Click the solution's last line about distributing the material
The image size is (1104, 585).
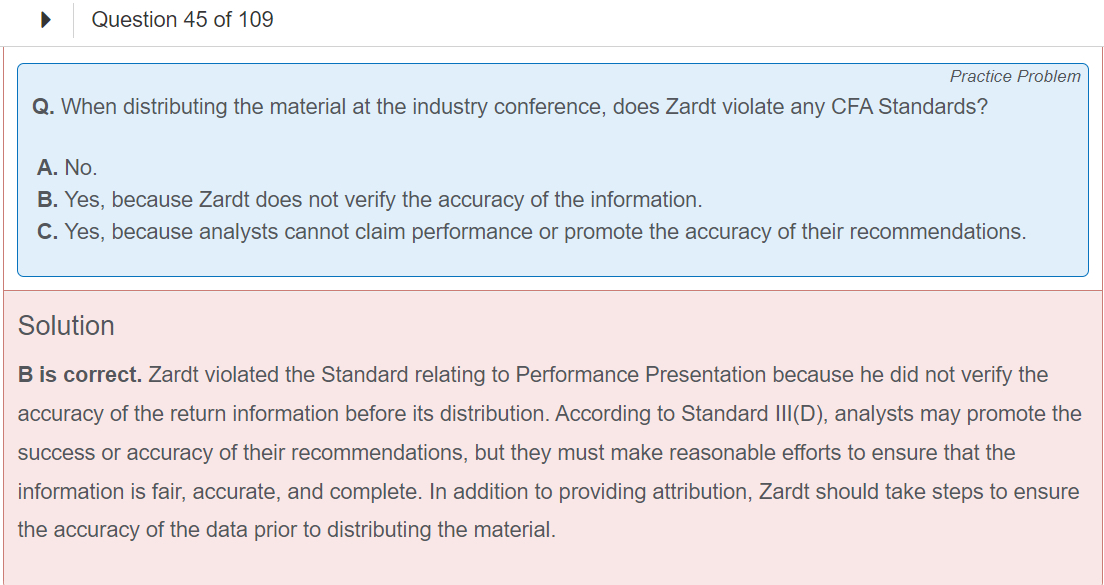(286, 530)
